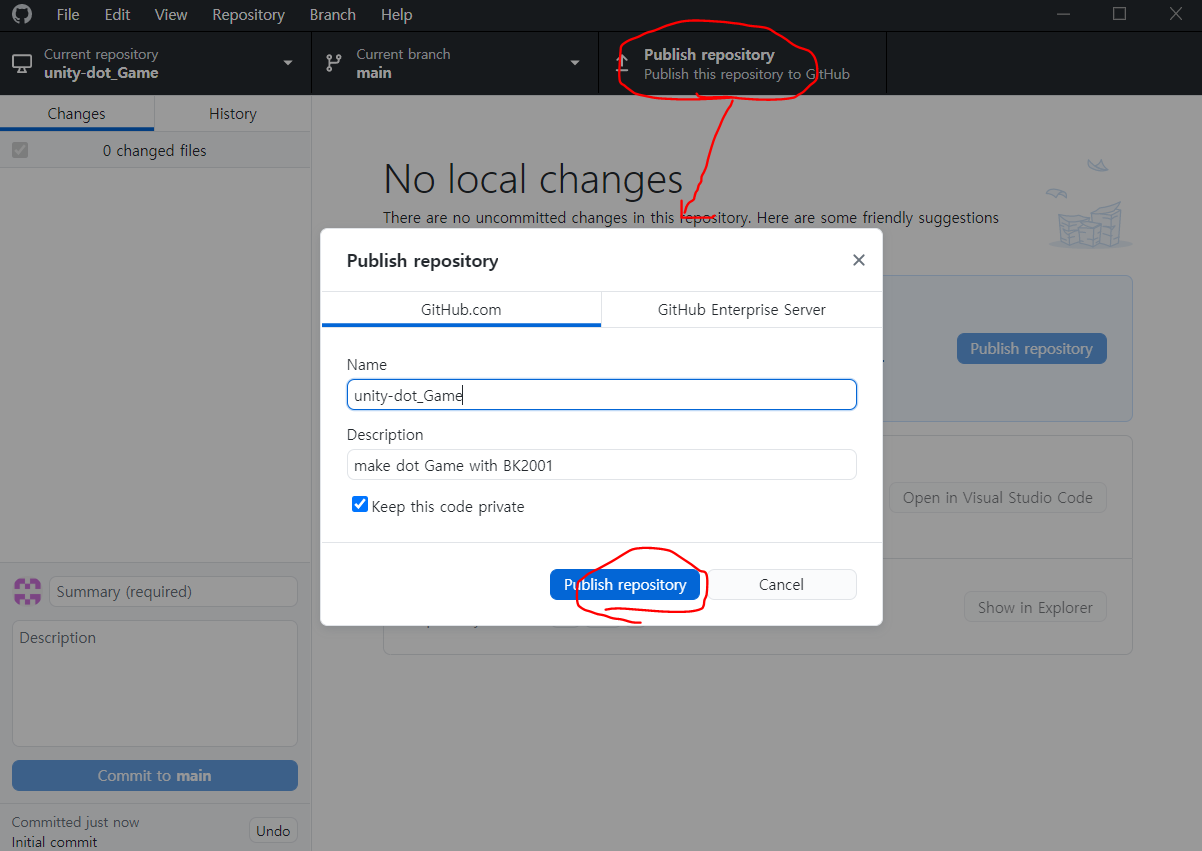Click the upload arrow icon of Publish repository
This screenshot has height=851, width=1202.
(x=622, y=63)
